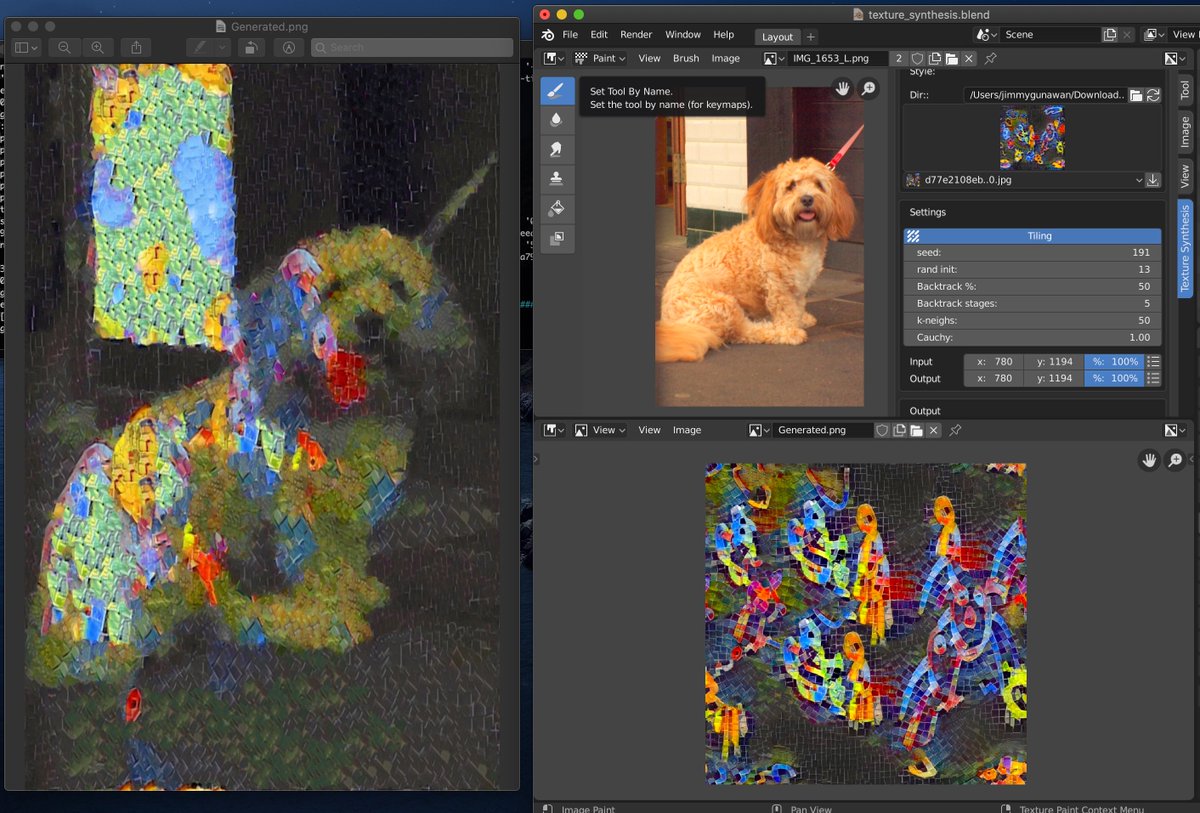Open the d77e2108eb..0.jpg style dropdown
Screen dimensions: 1200x813
pos(1140,180)
